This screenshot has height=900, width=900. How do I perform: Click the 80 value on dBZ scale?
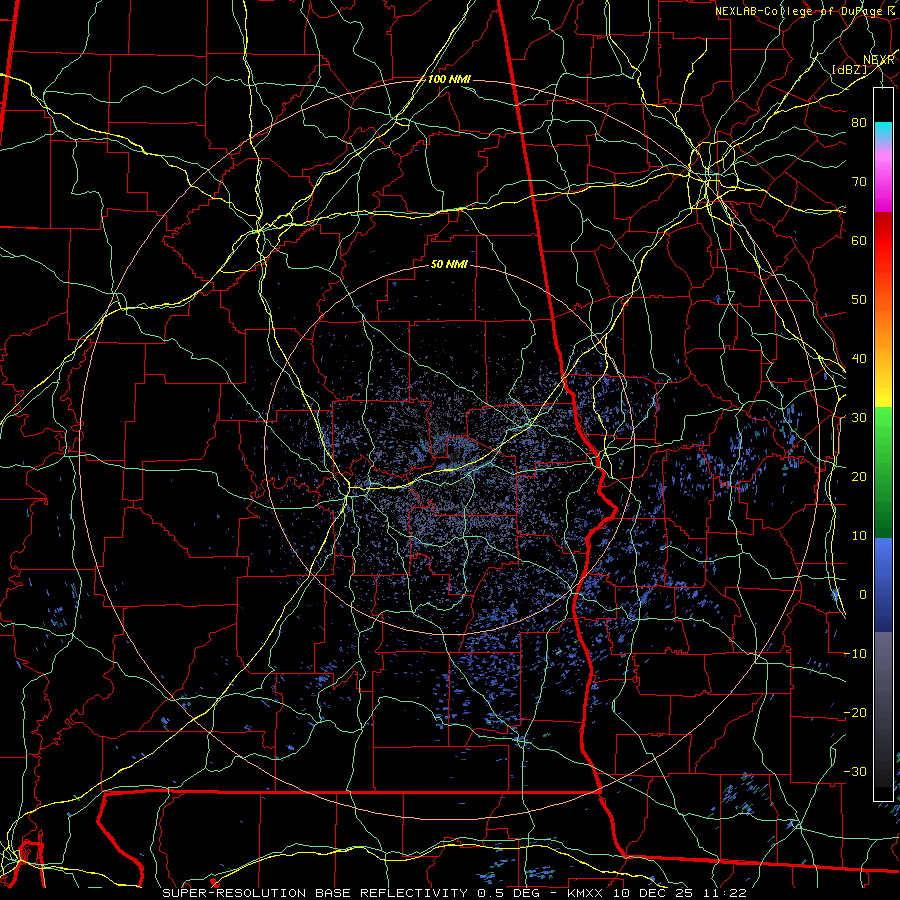[859, 122]
